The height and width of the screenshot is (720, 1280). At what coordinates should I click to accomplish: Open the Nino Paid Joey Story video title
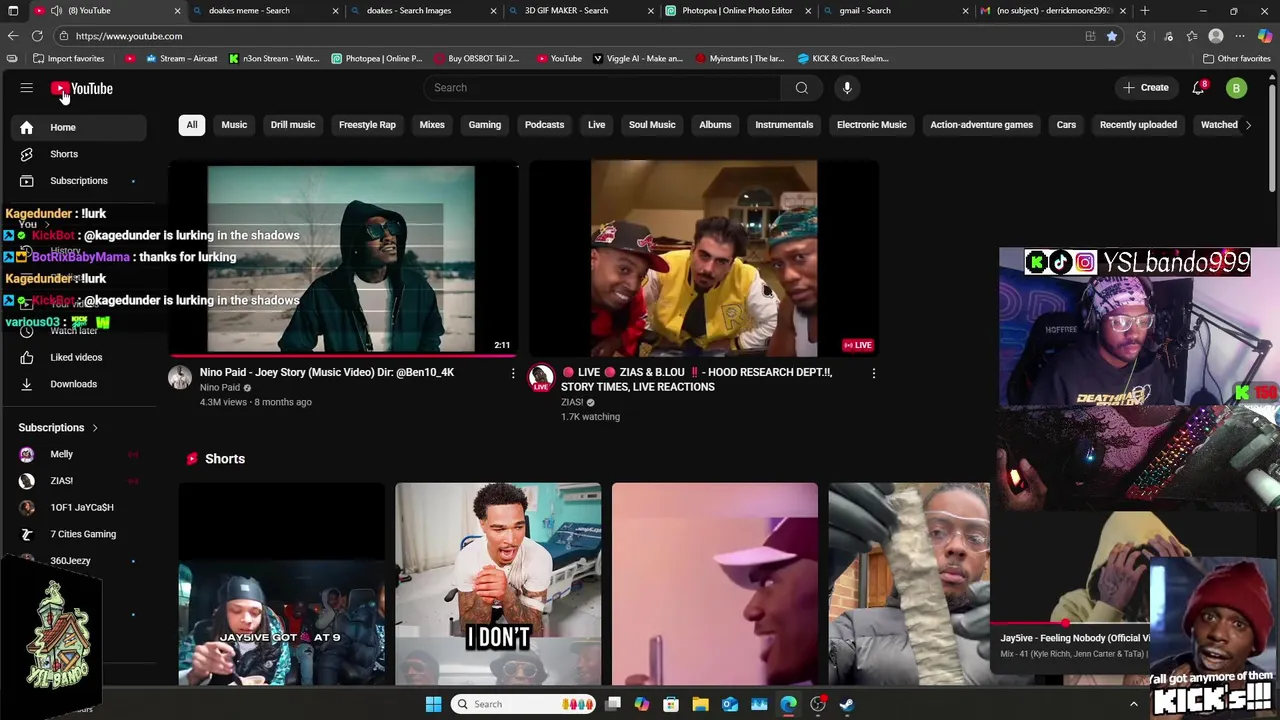point(327,372)
